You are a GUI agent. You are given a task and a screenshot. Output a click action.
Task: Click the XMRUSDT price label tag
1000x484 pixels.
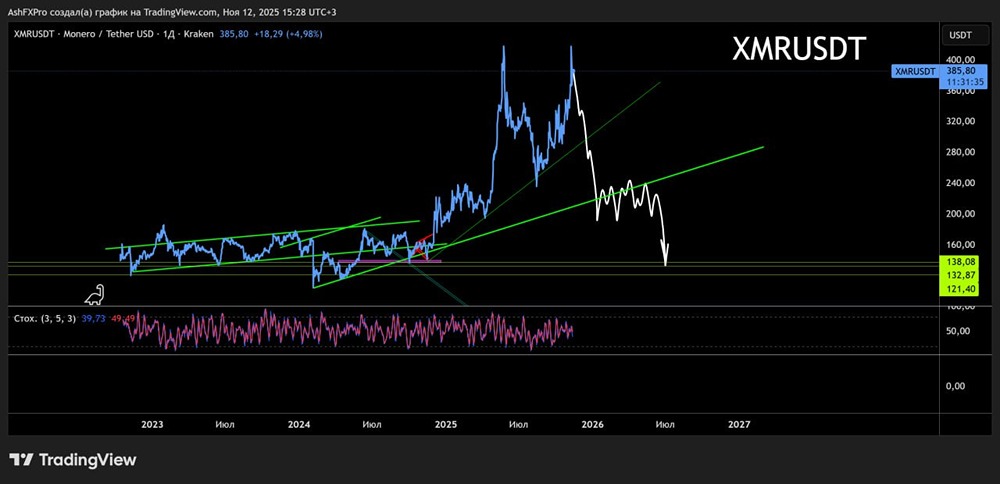tap(915, 71)
